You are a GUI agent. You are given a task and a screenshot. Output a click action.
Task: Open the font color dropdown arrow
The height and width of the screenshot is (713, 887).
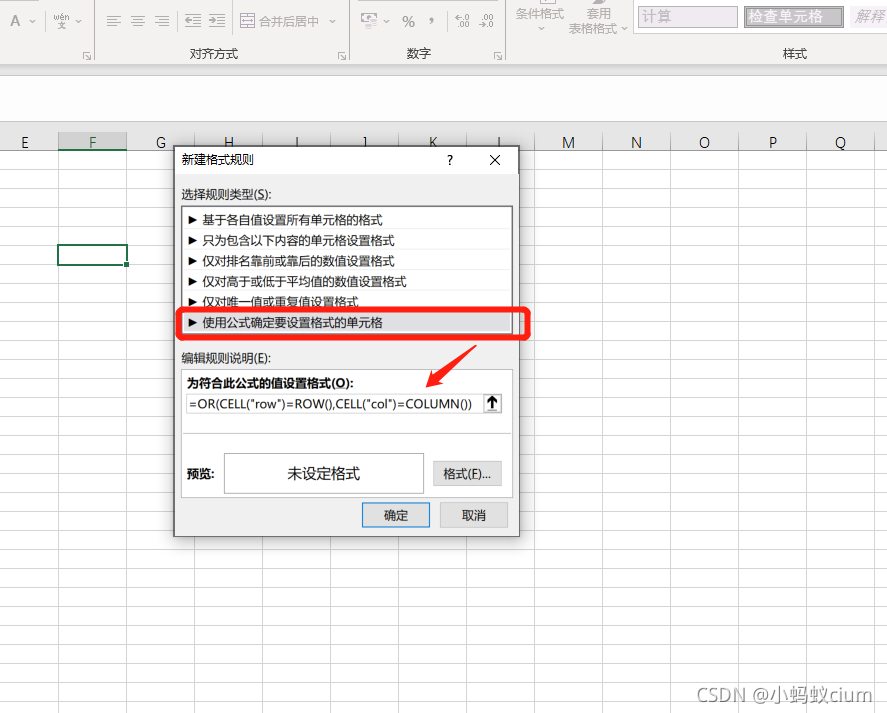32,22
